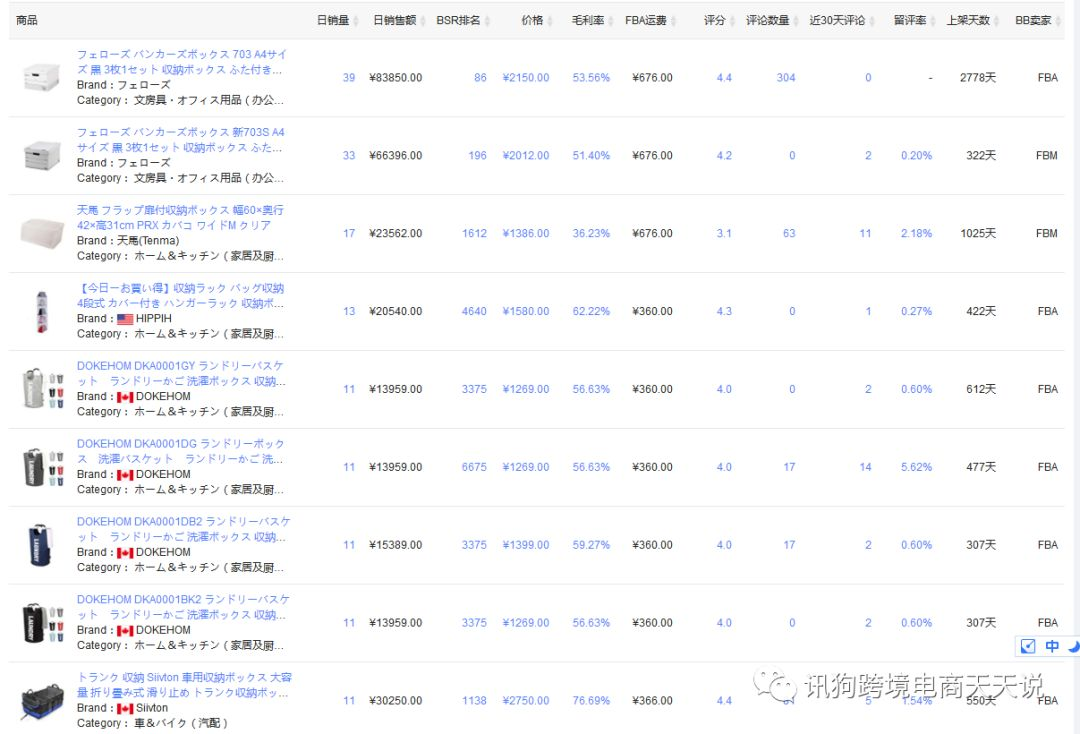Click the price link ¥2750.00
The image size is (1080, 734).
526,700
